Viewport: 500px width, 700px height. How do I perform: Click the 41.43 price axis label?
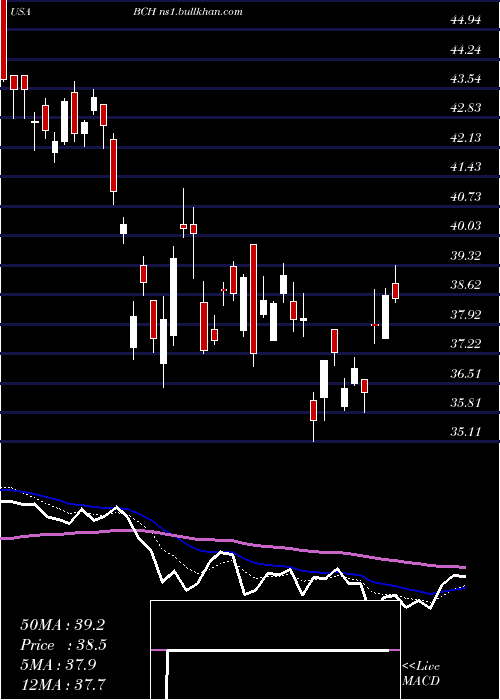click(x=466, y=167)
